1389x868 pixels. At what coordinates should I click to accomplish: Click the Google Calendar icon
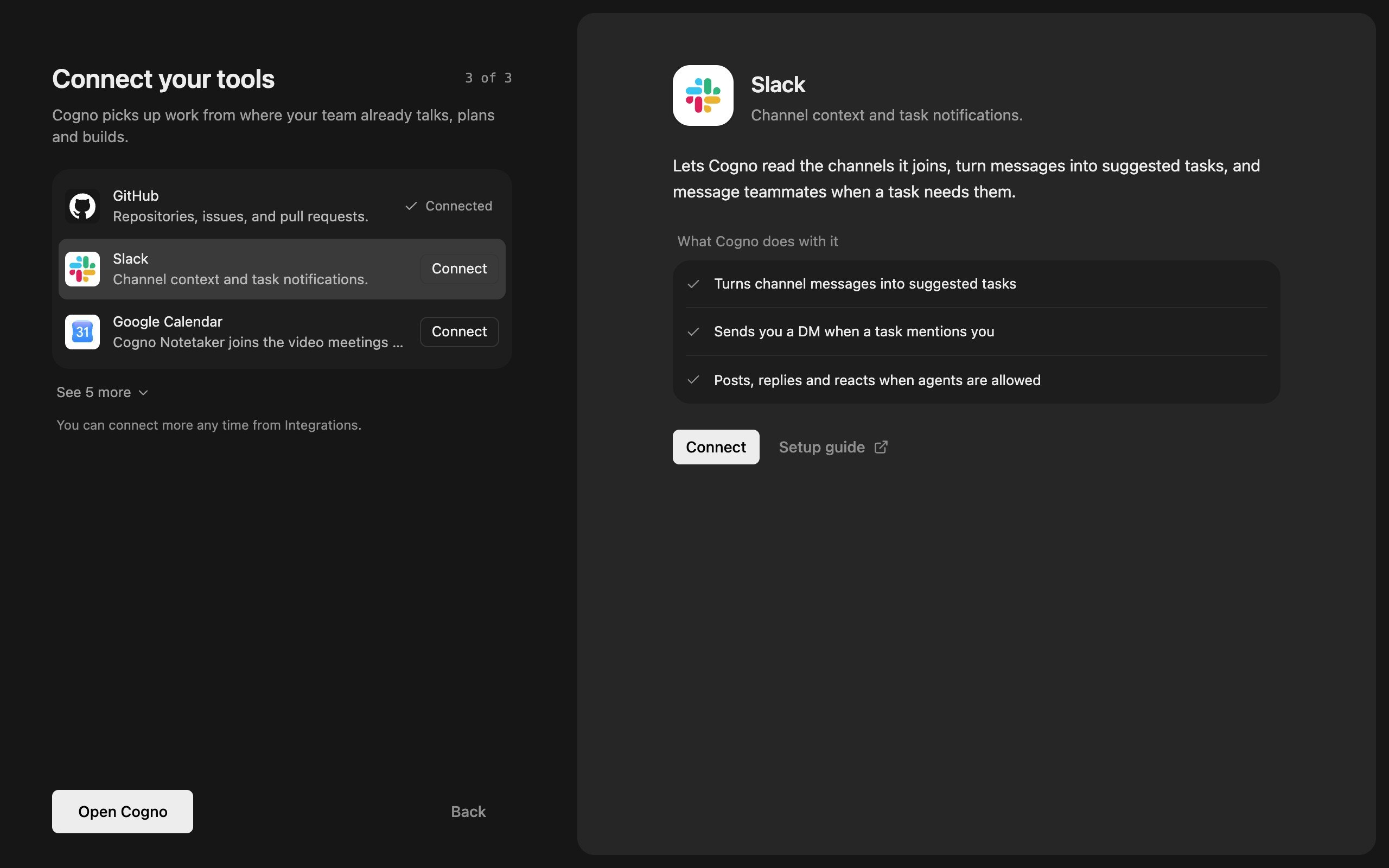tap(82, 332)
